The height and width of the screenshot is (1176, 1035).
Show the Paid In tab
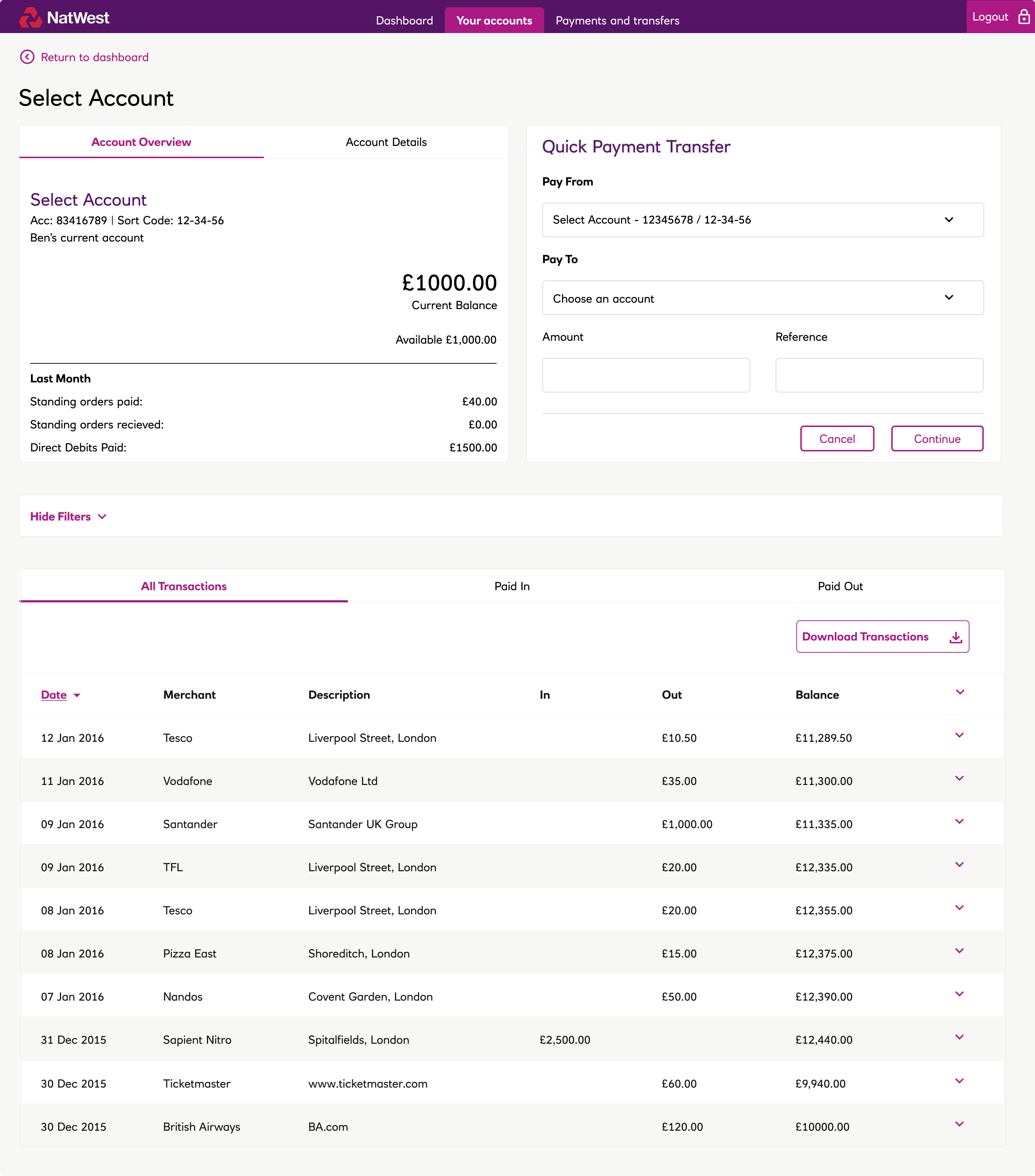tap(512, 586)
